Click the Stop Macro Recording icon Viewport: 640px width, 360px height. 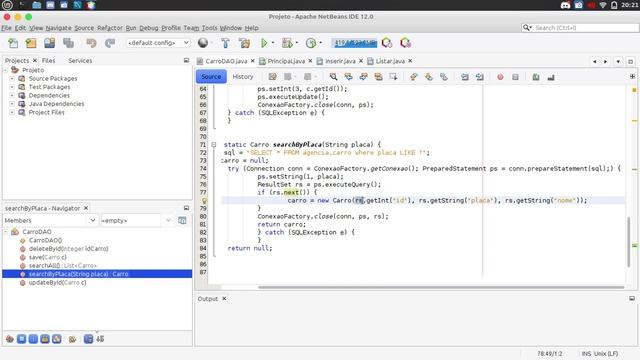515,77
